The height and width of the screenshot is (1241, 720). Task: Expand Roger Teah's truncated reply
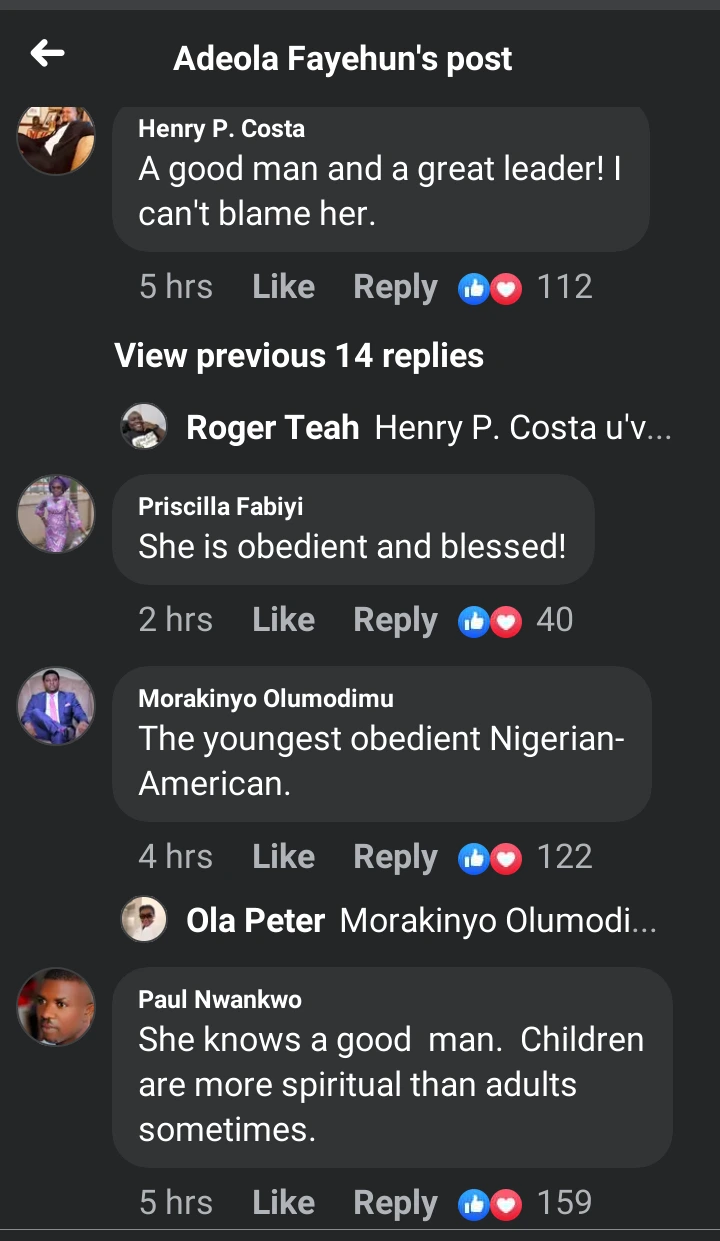pos(522,428)
